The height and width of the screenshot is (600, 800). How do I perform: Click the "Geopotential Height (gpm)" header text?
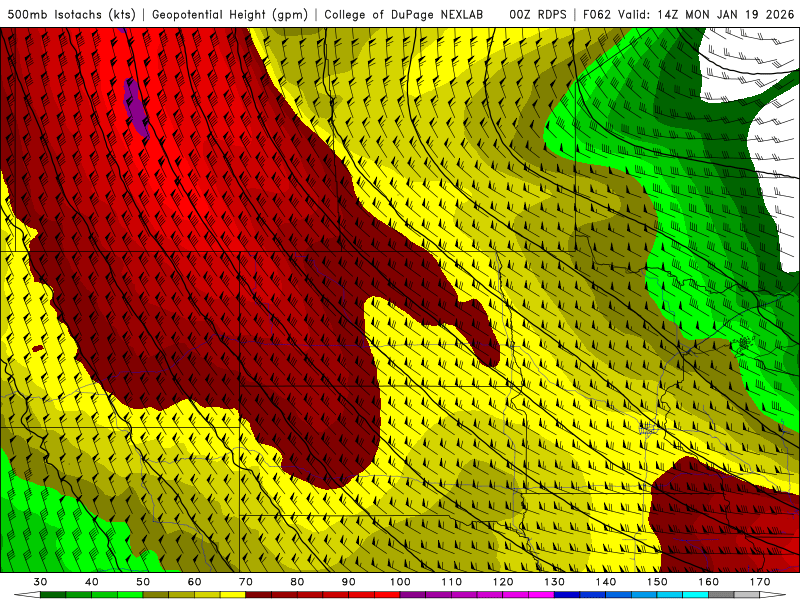(x=230, y=14)
